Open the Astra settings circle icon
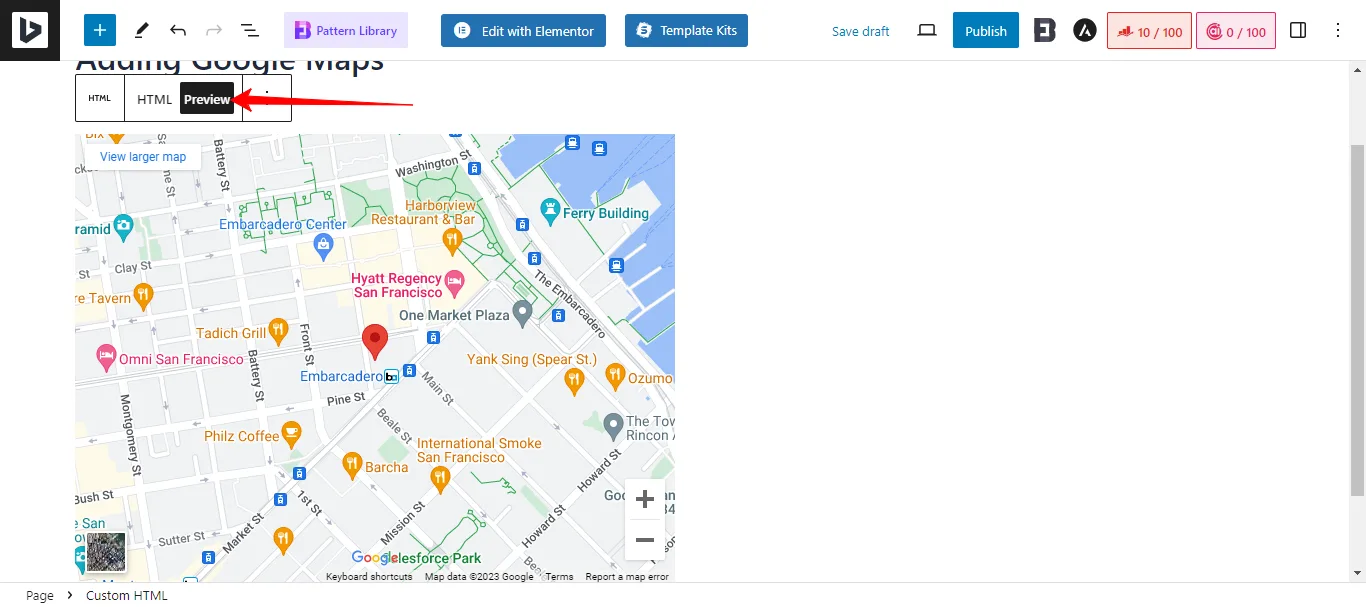The image size is (1366, 607). point(1085,31)
